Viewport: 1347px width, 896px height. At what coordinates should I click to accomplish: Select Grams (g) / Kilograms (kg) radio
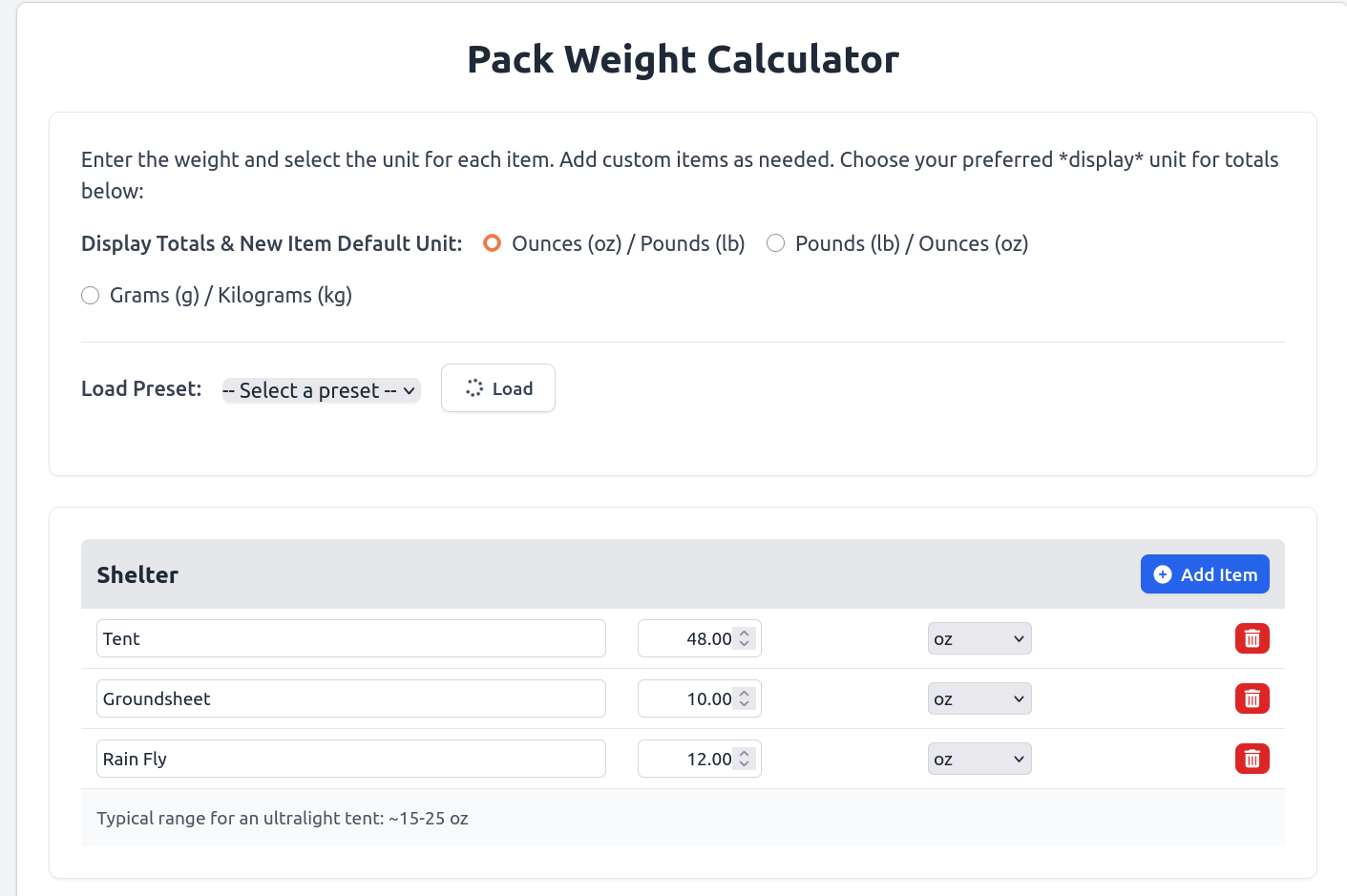point(91,296)
